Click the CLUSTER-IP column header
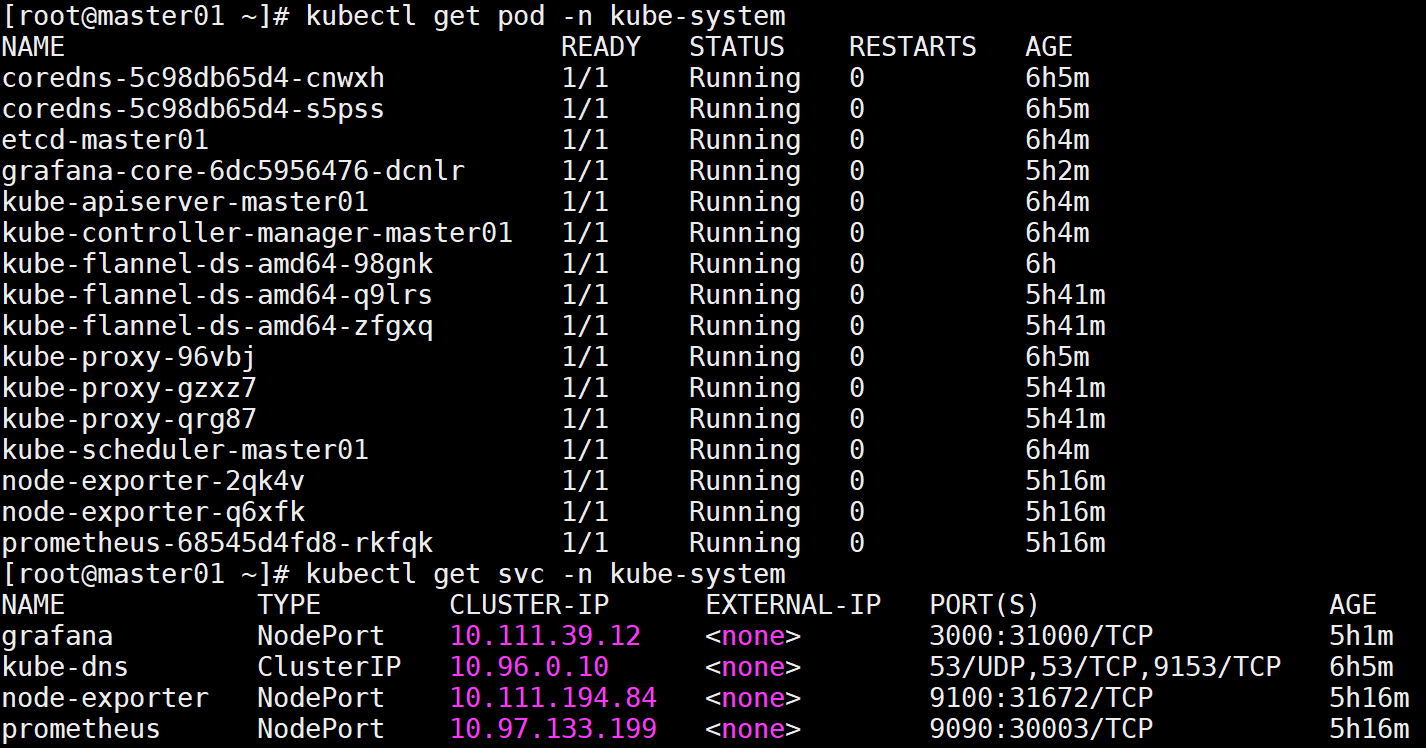Screen dimensions: 1426x748 tap(529, 605)
